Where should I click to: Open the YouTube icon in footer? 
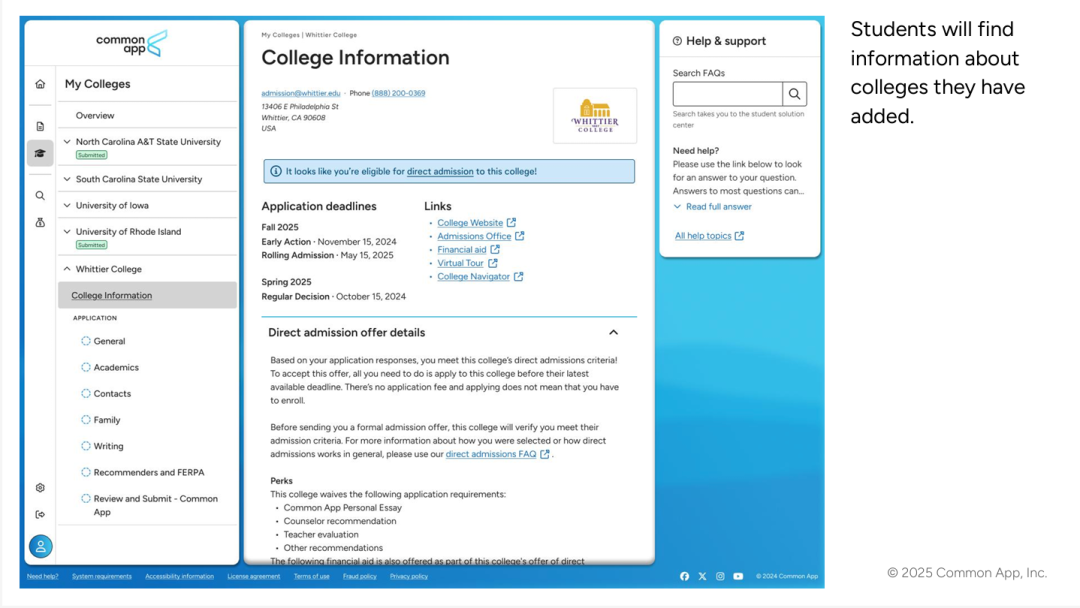point(738,576)
